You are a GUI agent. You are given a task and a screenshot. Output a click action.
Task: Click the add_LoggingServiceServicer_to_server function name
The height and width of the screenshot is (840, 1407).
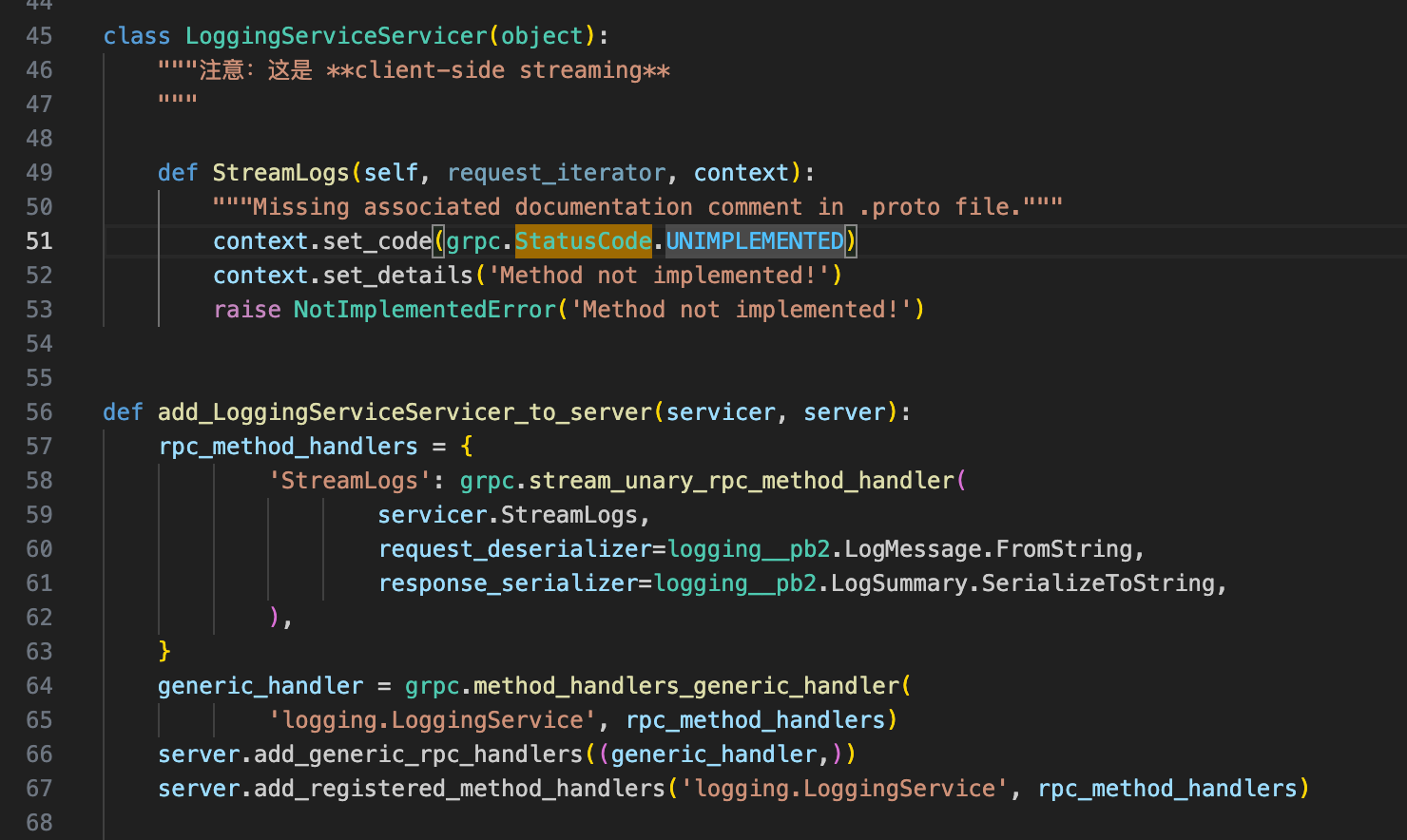(x=405, y=412)
